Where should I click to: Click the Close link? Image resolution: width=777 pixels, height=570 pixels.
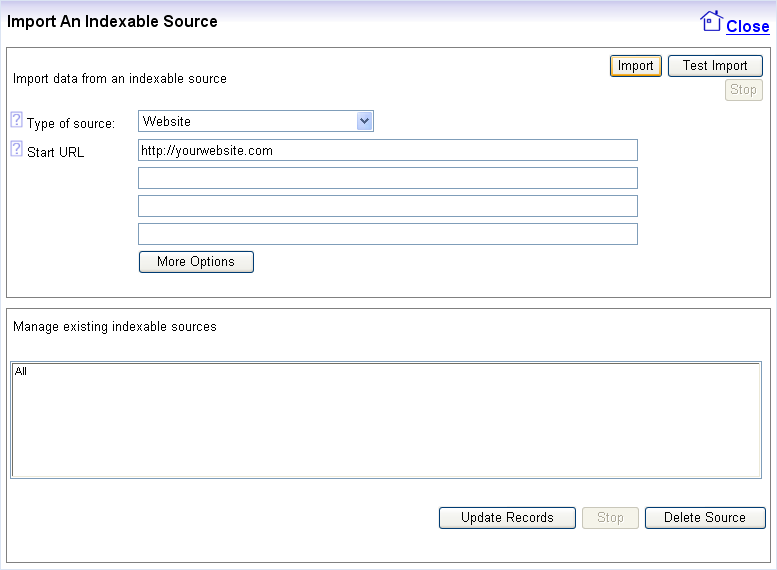747,27
